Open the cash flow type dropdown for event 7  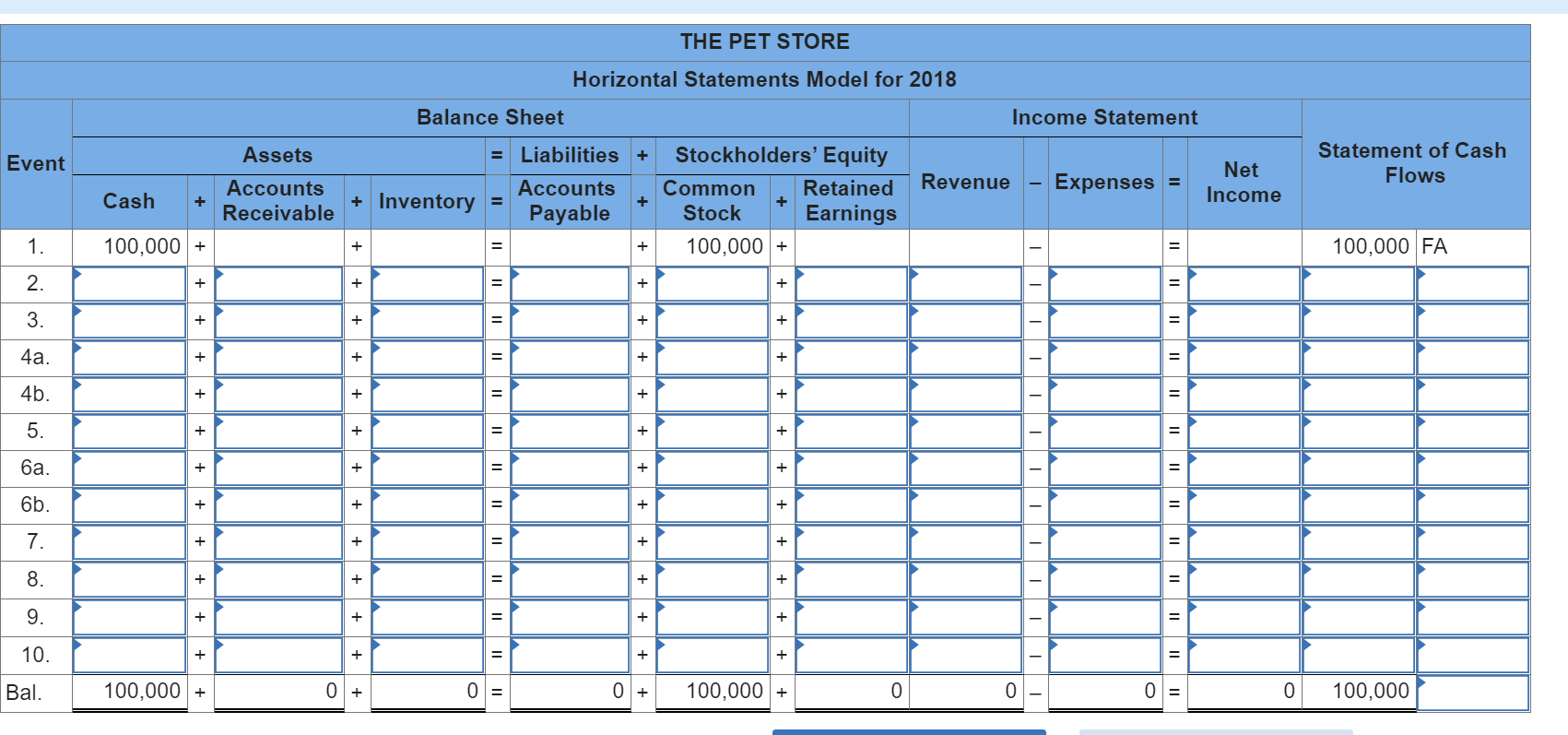coord(1473,542)
